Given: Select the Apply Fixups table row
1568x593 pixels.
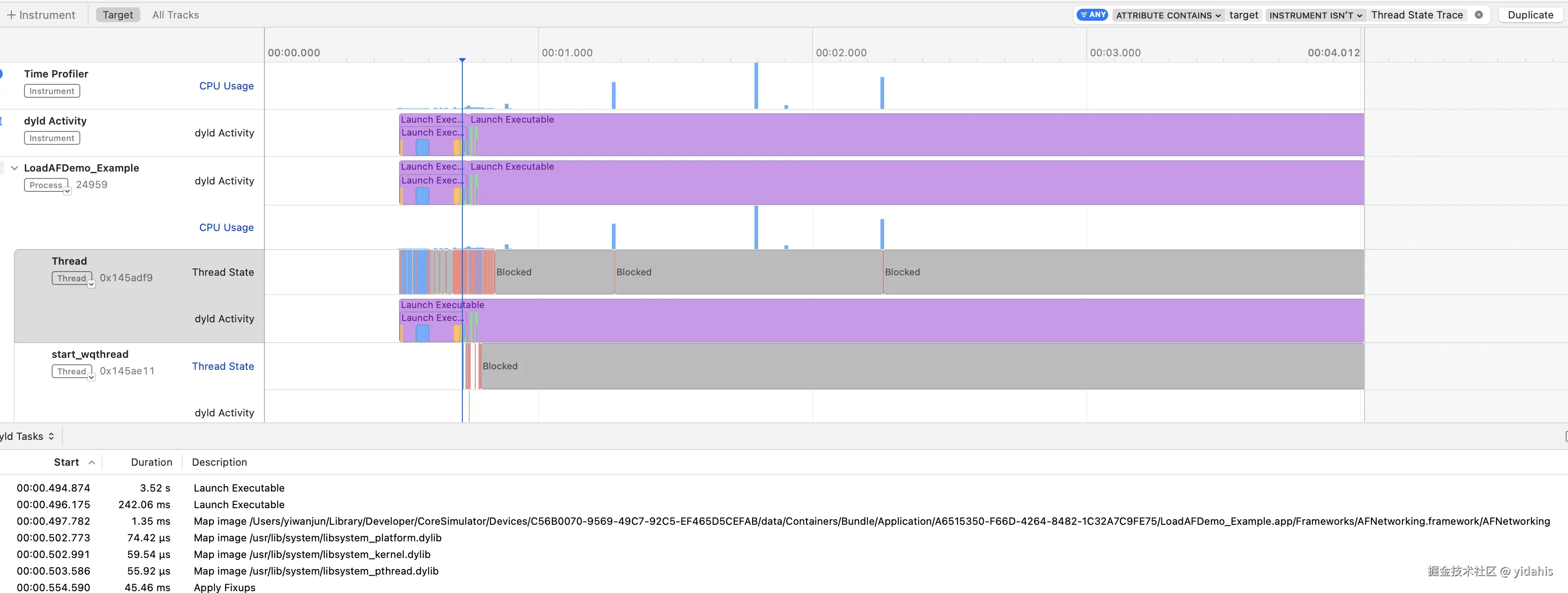Looking at the screenshot, I should (x=224, y=587).
